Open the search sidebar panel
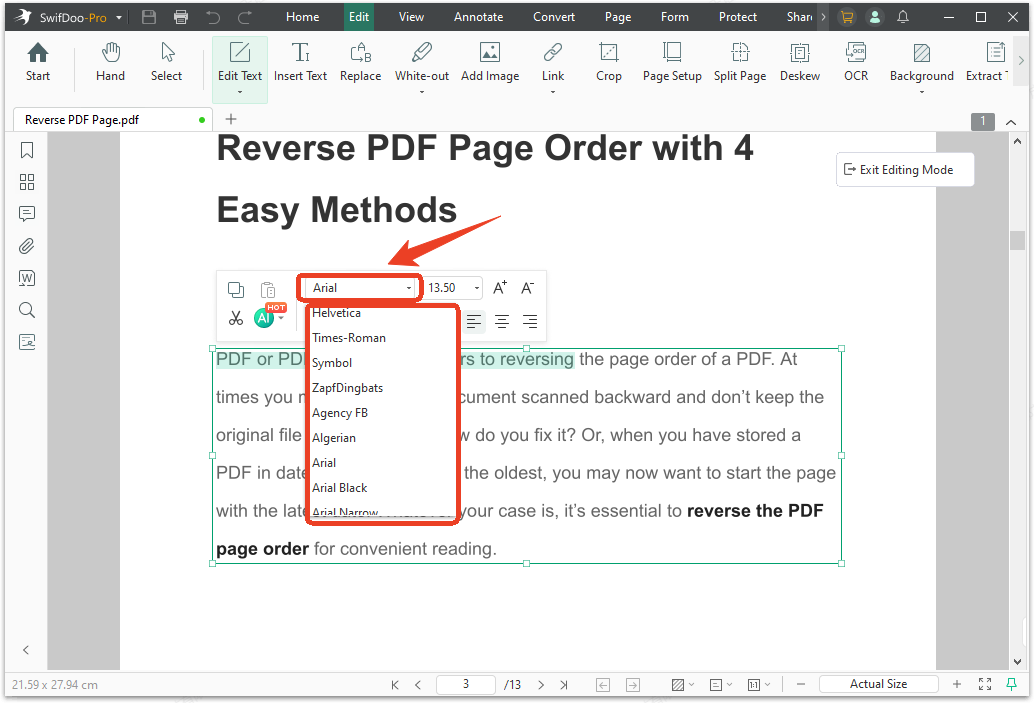The image size is (1034, 703). [27, 310]
